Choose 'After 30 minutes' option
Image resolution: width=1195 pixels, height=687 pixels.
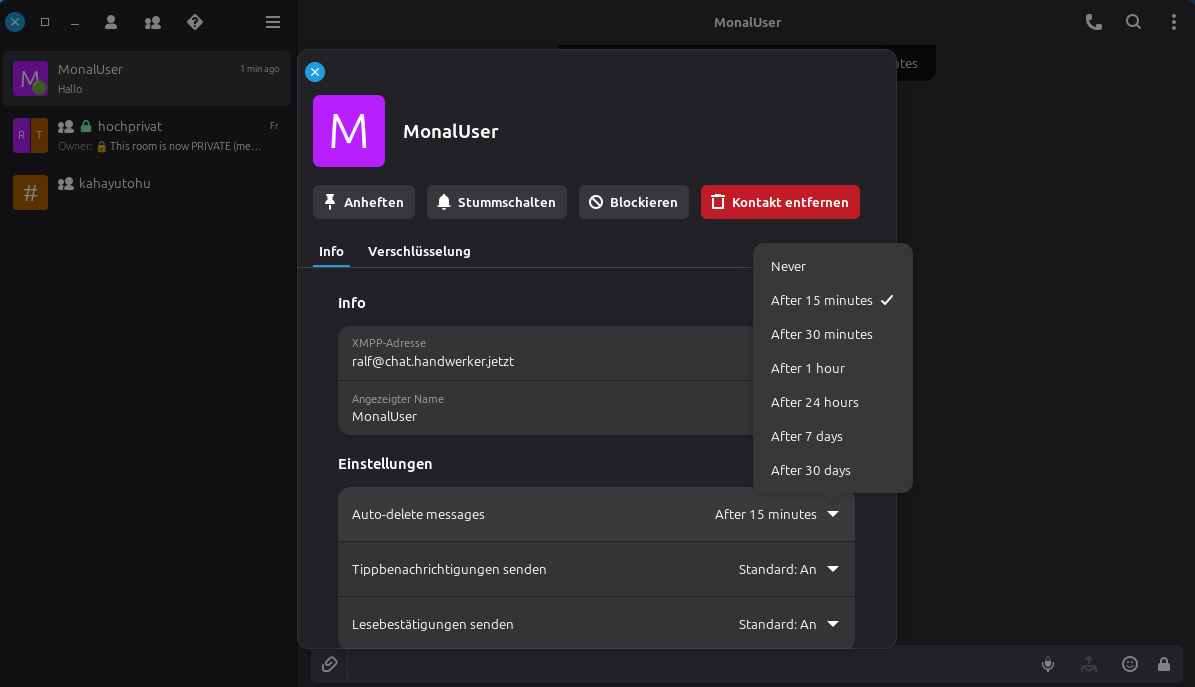(821, 335)
